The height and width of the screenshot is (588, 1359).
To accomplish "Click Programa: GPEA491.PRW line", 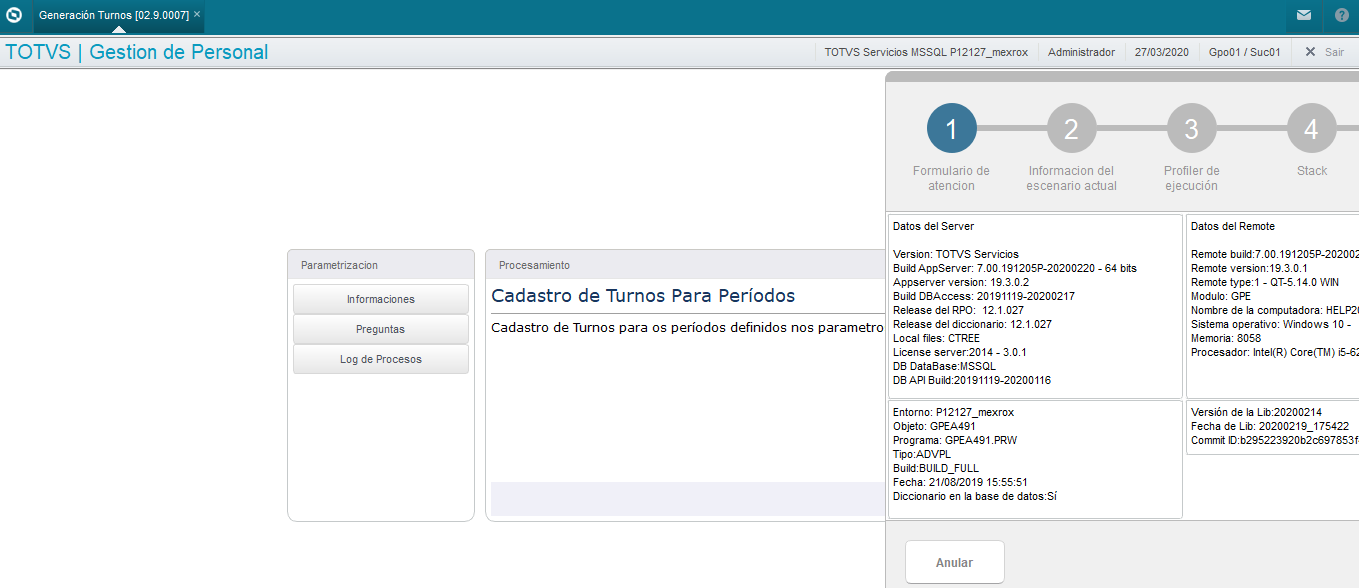I will pyautogui.click(x=954, y=440).
